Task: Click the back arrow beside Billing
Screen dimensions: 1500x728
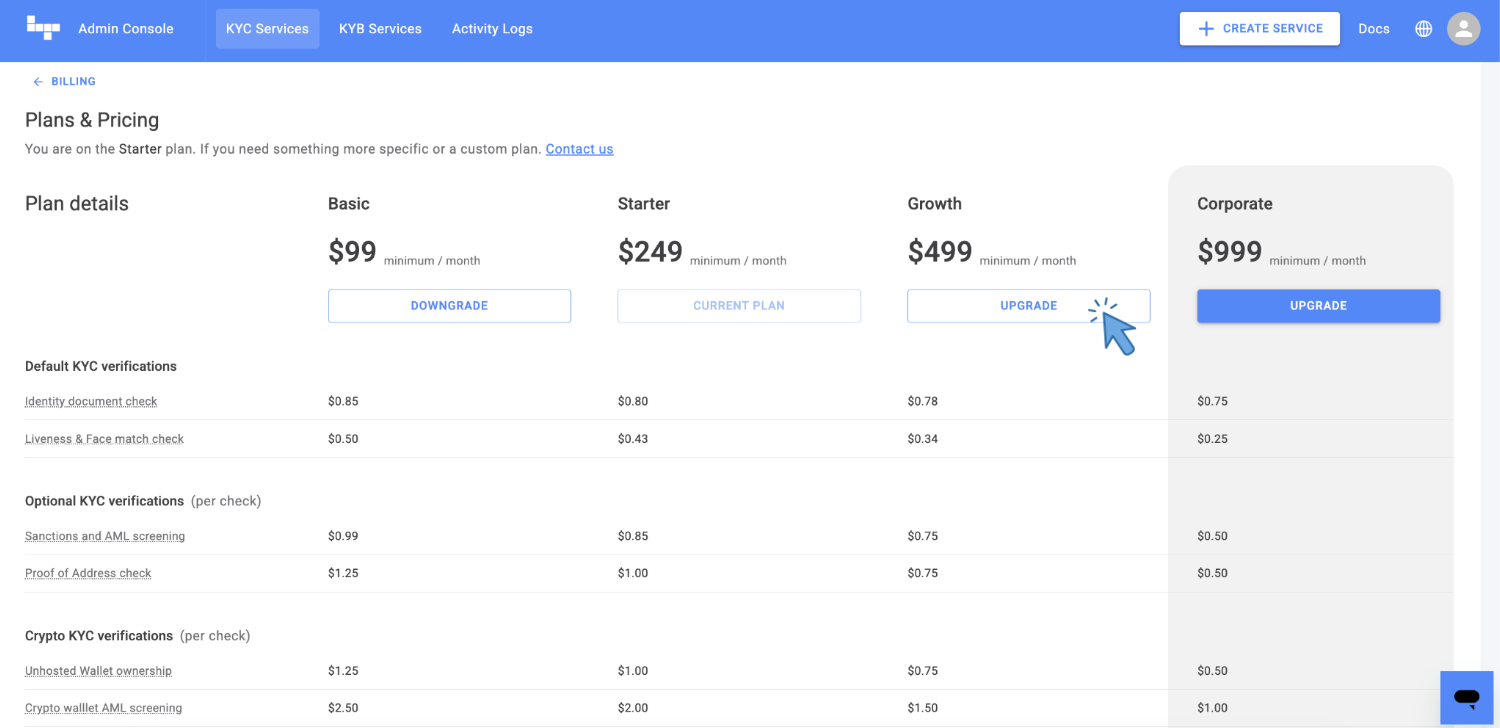Action: (38, 82)
